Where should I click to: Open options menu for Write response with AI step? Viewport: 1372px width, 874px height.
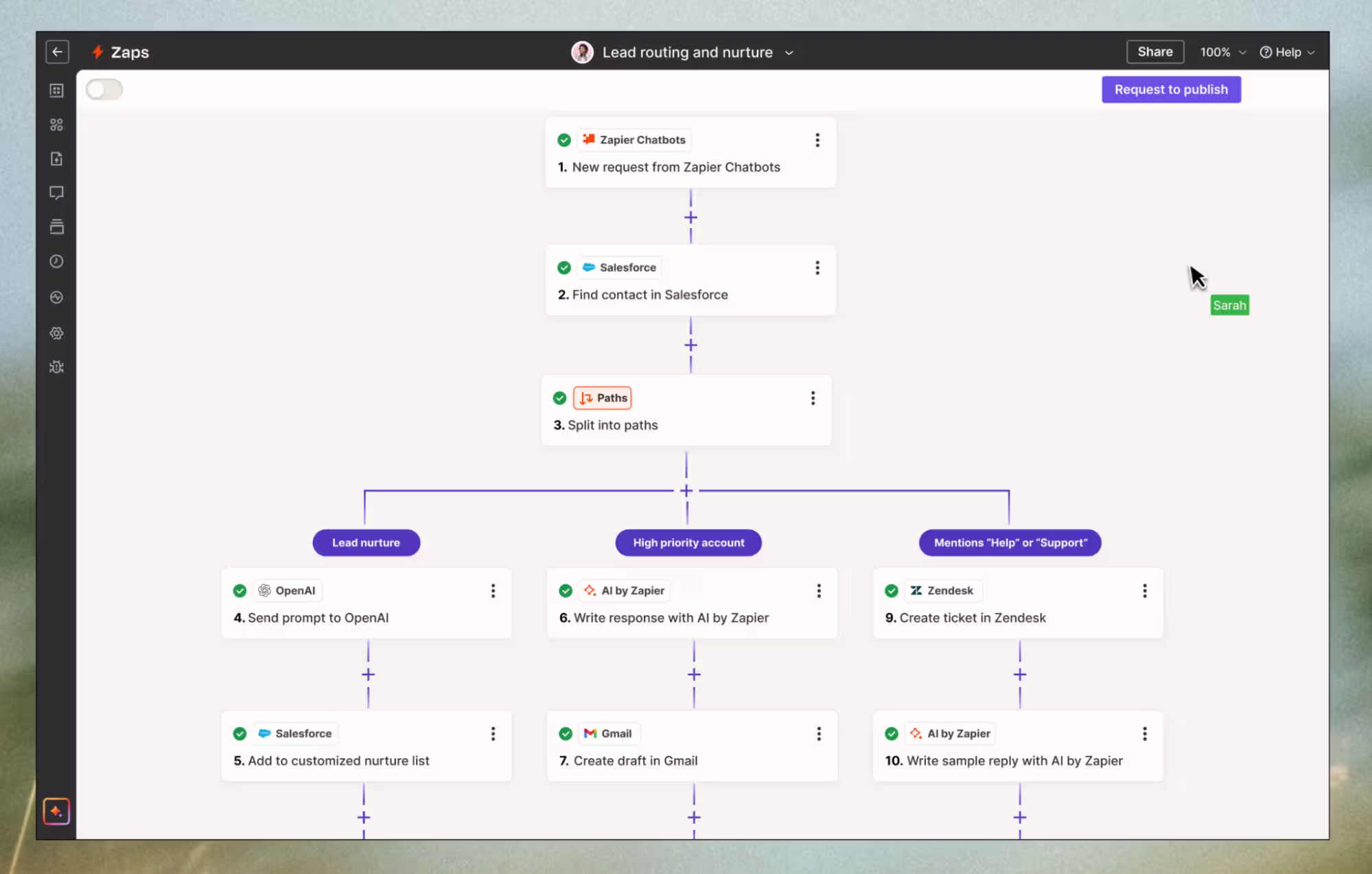(x=819, y=591)
